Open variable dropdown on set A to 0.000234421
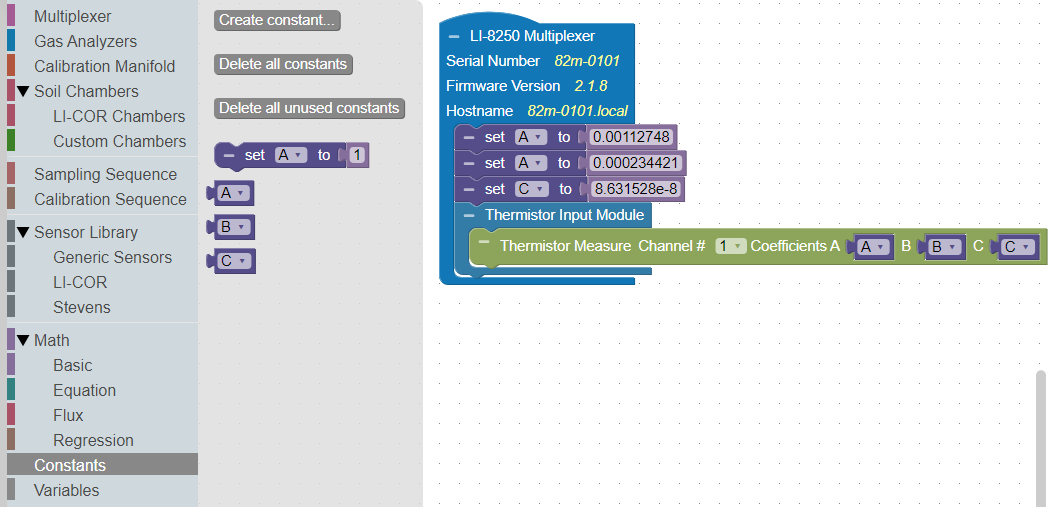The image size is (1048, 507). [531, 163]
